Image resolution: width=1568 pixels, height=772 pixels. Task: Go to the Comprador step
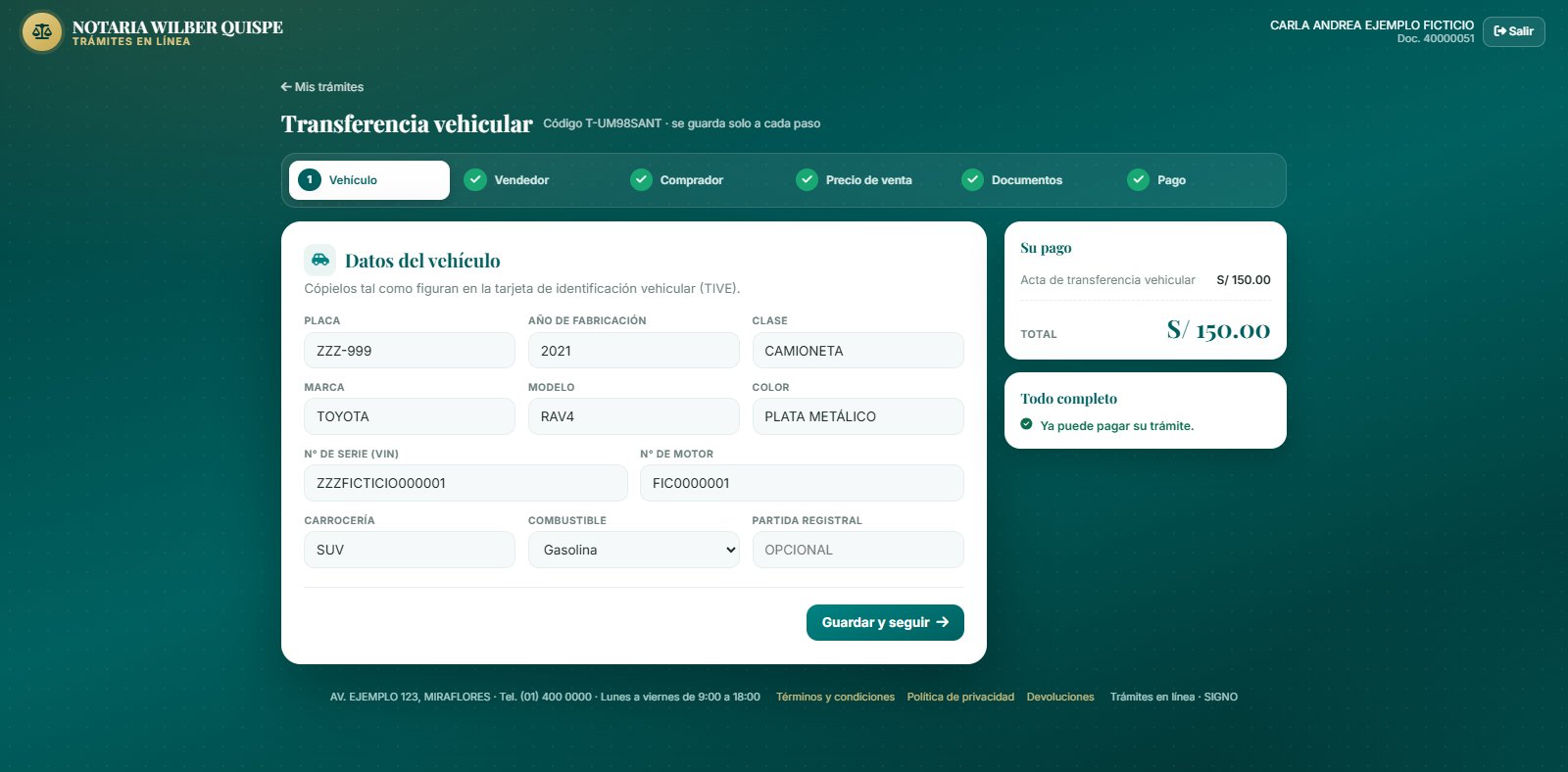tap(701, 180)
